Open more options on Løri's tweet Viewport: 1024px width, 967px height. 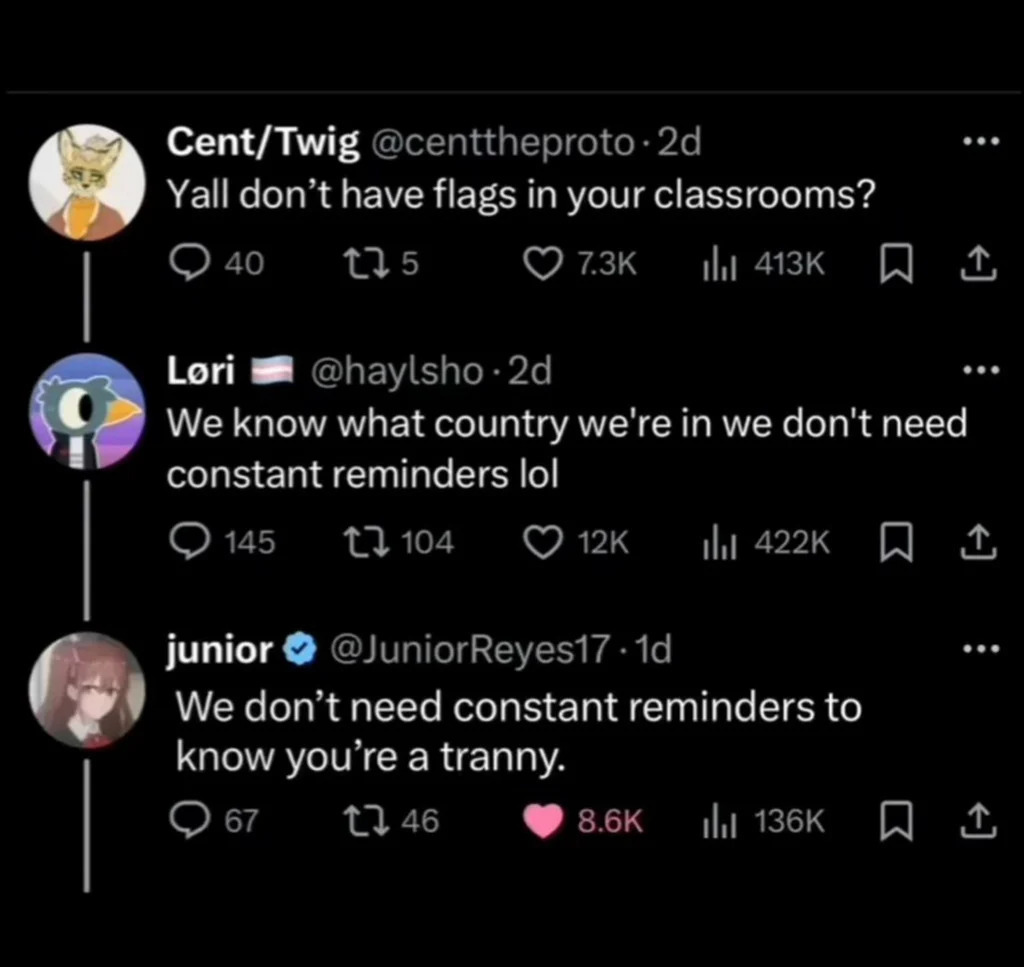(980, 371)
